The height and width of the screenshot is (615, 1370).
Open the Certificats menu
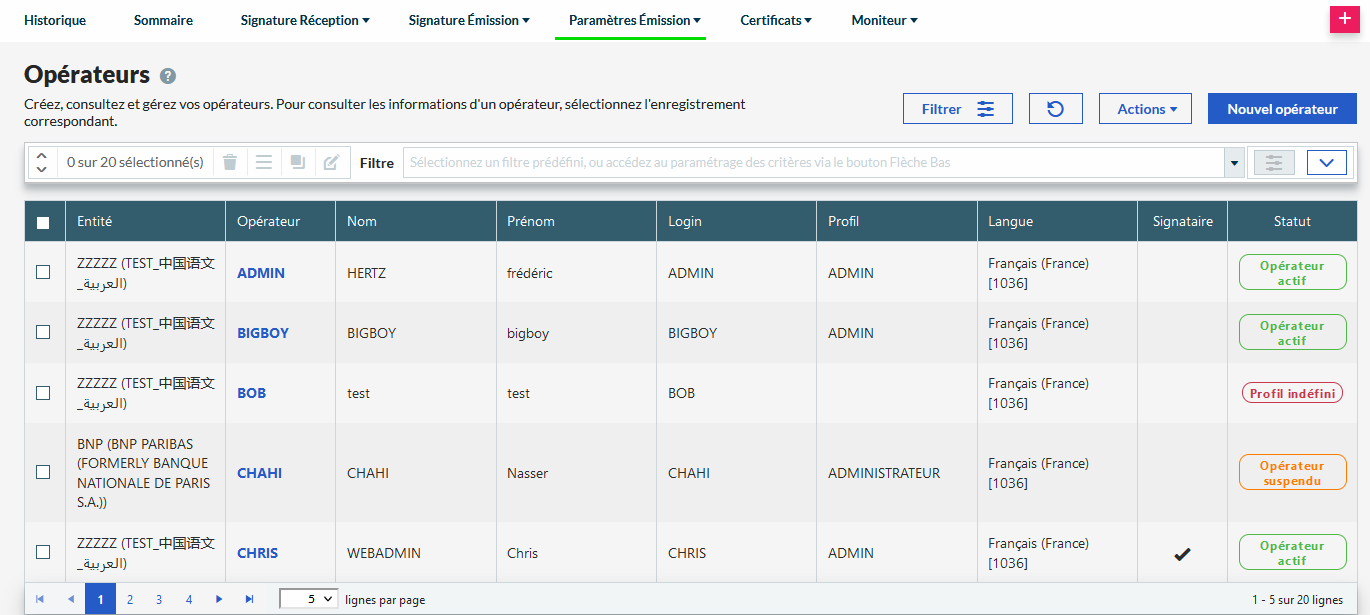(775, 20)
